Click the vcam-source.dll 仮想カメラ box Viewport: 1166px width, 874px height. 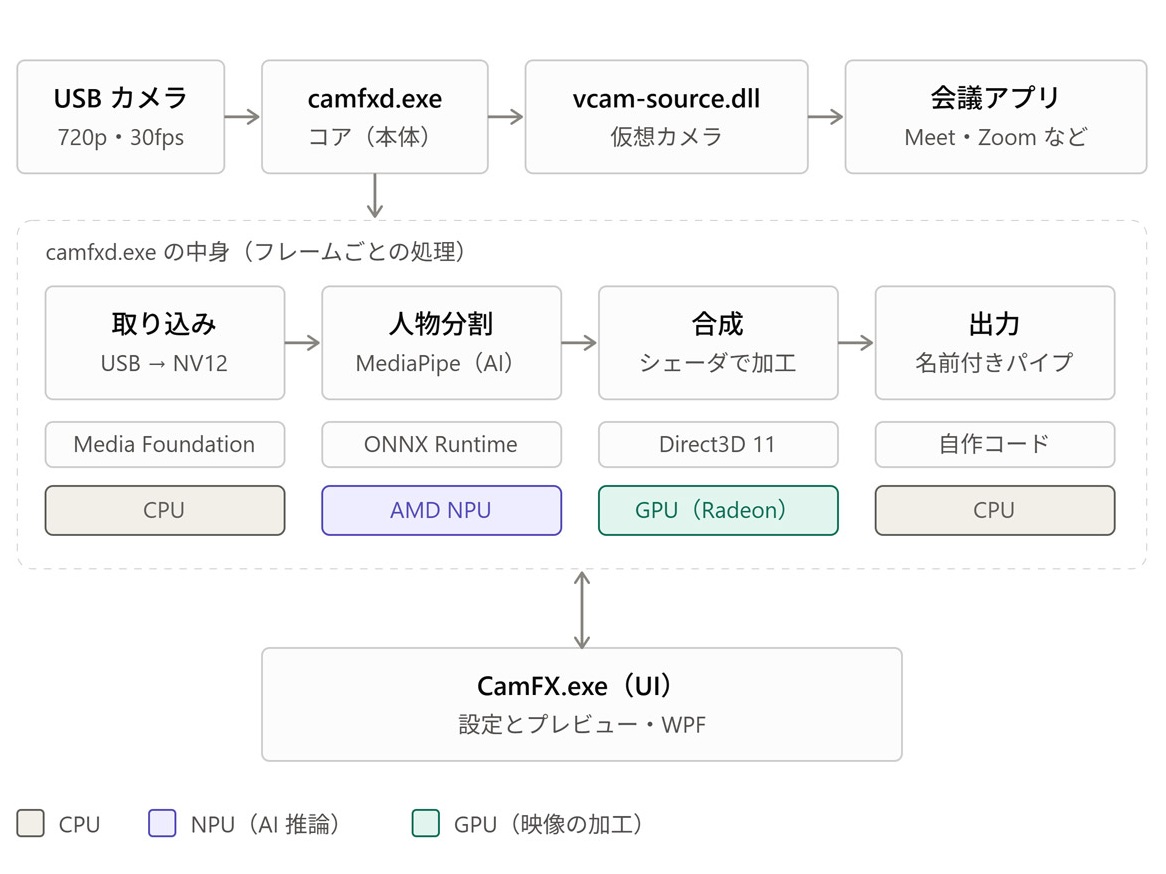(x=666, y=117)
